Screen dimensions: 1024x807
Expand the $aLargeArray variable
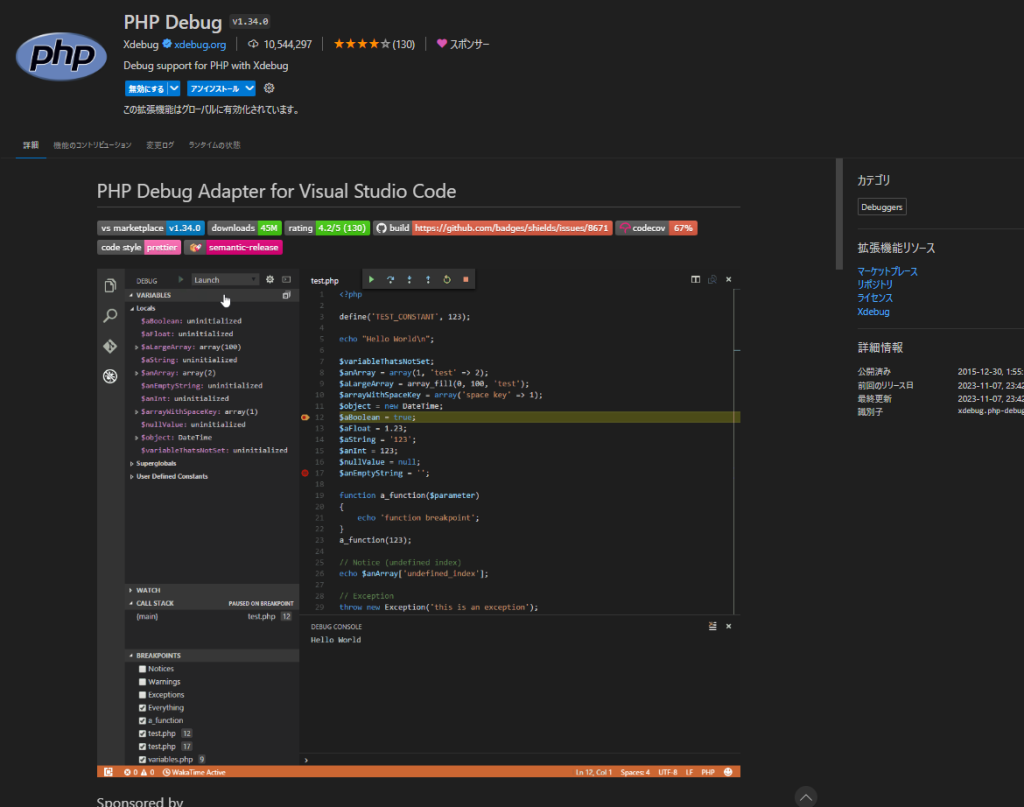pyautogui.click(x=136, y=347)
